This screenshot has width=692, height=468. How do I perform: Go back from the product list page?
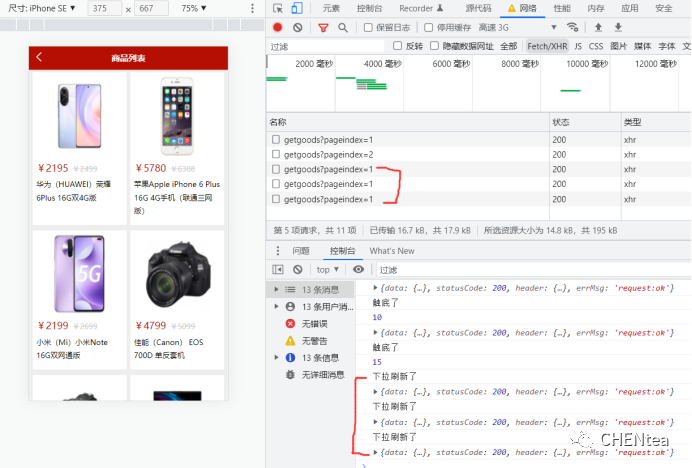39,57
